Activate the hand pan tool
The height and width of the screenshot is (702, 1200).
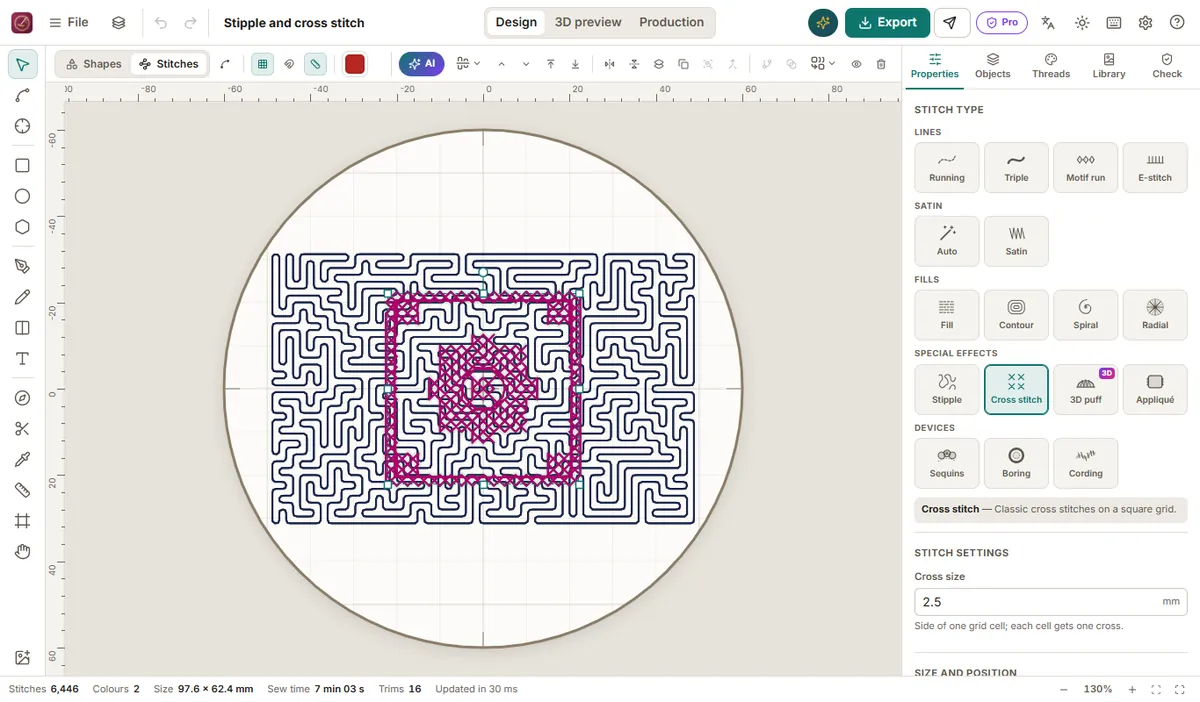click(22, 551)
